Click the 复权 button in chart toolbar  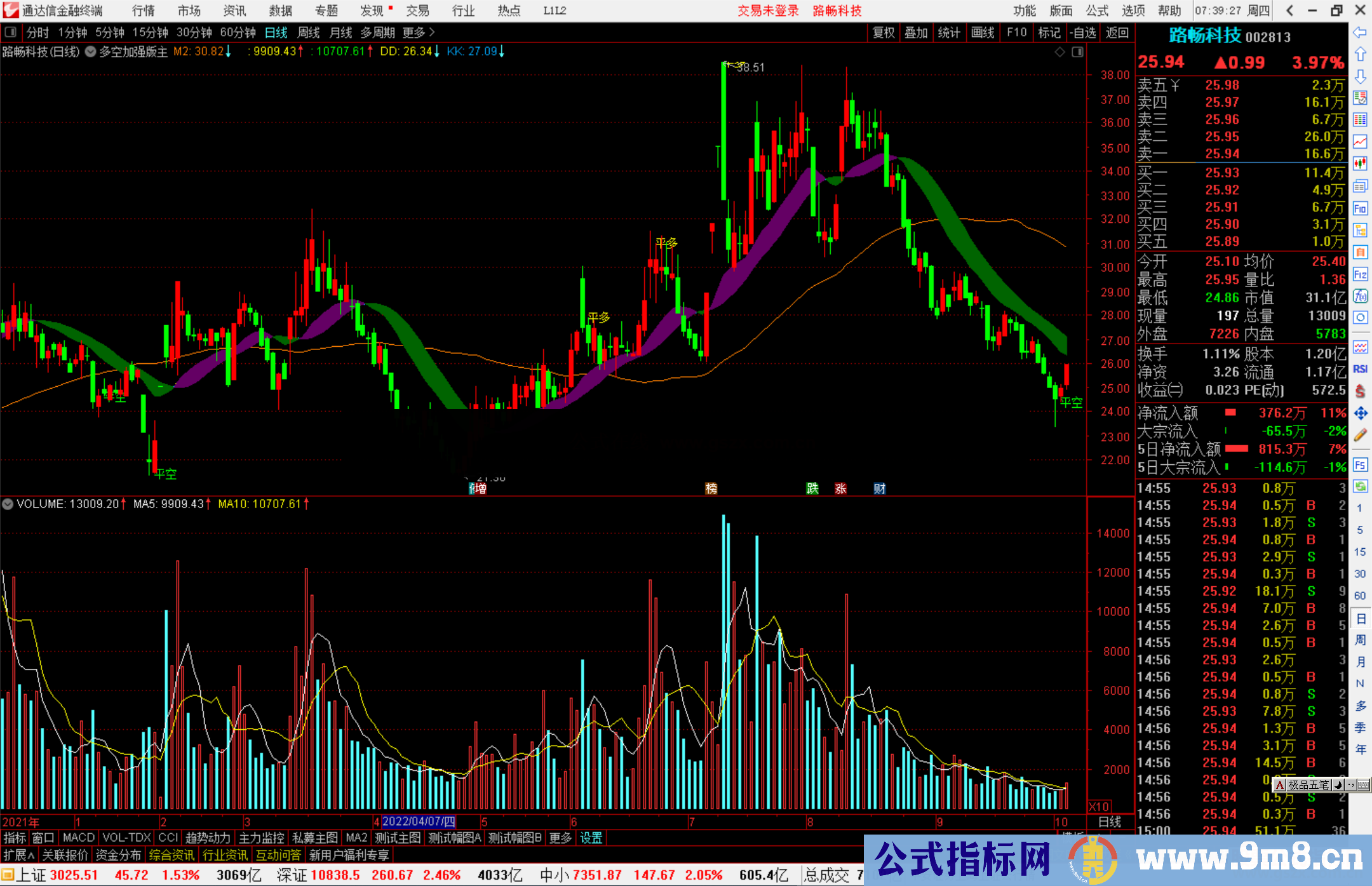click(883, 32)
